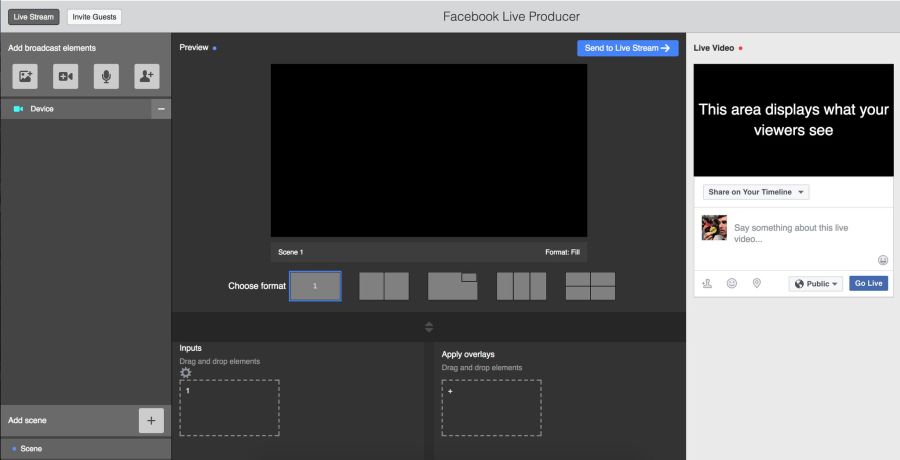Open the Inputs settings gear

coord(185,373)
